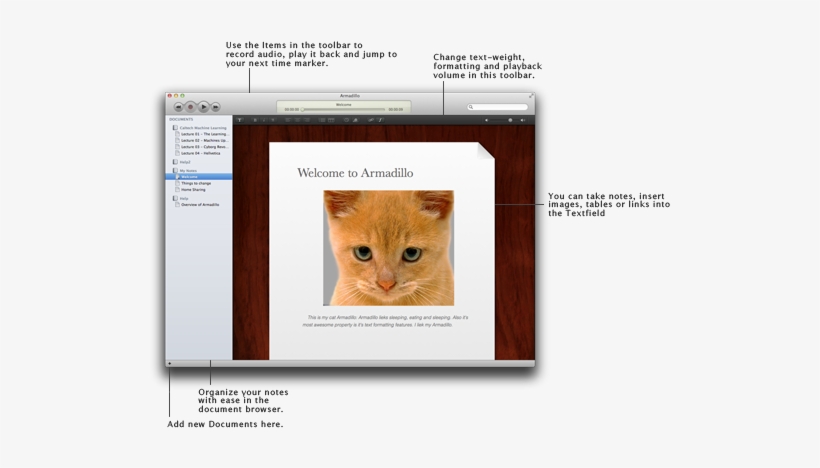
Task: Align text to the right
Action: click(306, 120)
